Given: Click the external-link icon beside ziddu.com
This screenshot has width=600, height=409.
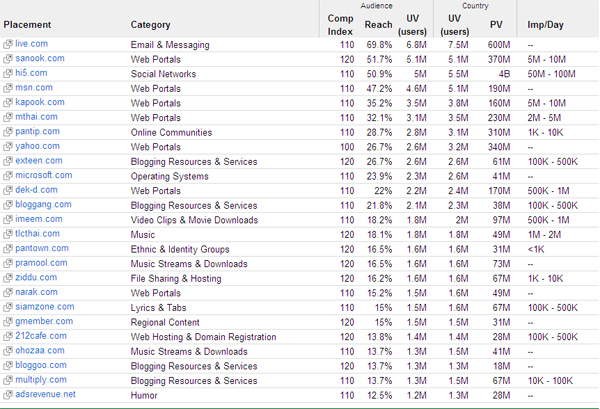Looking at the screenshot, I should pos(8,278).
